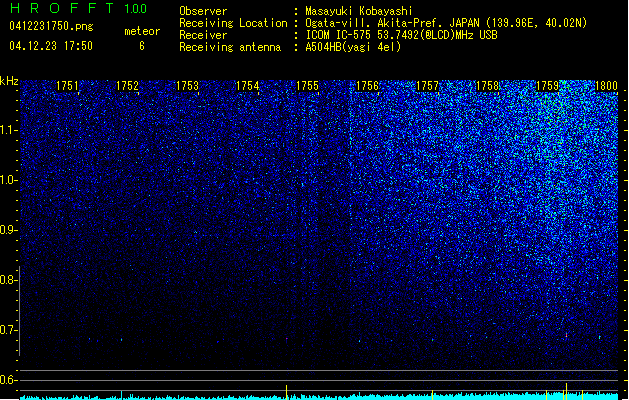Click the 1754 time axis marker

pos(248,86)
